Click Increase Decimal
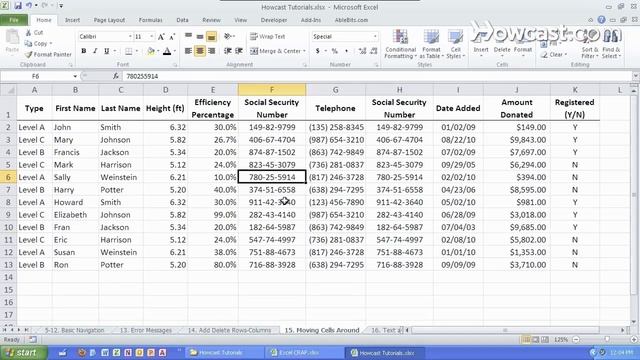The height and width of the screenshot is (360, 640). point(362,51)
